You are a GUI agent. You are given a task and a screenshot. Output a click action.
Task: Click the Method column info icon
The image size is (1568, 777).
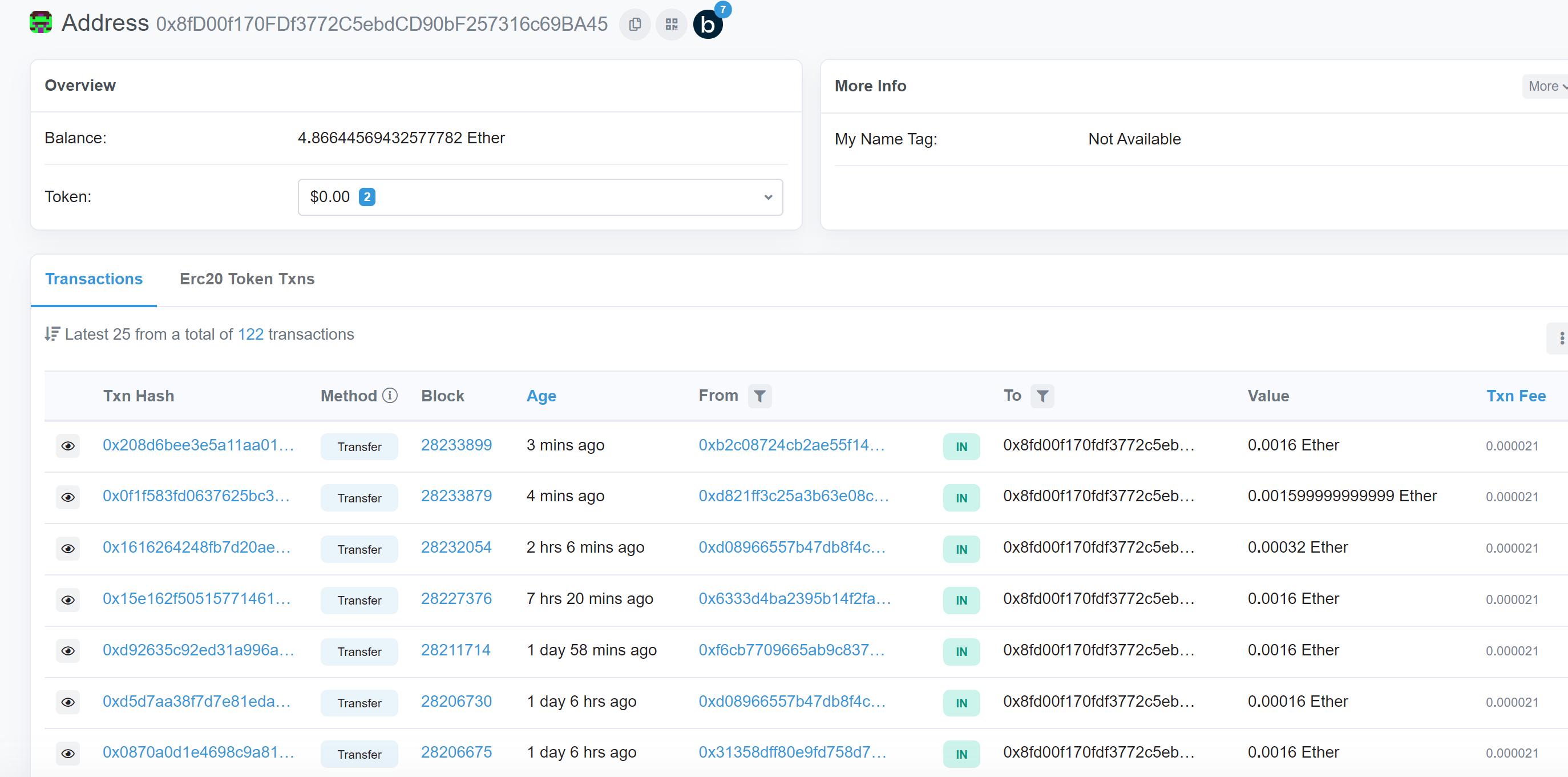click(390, 394)
